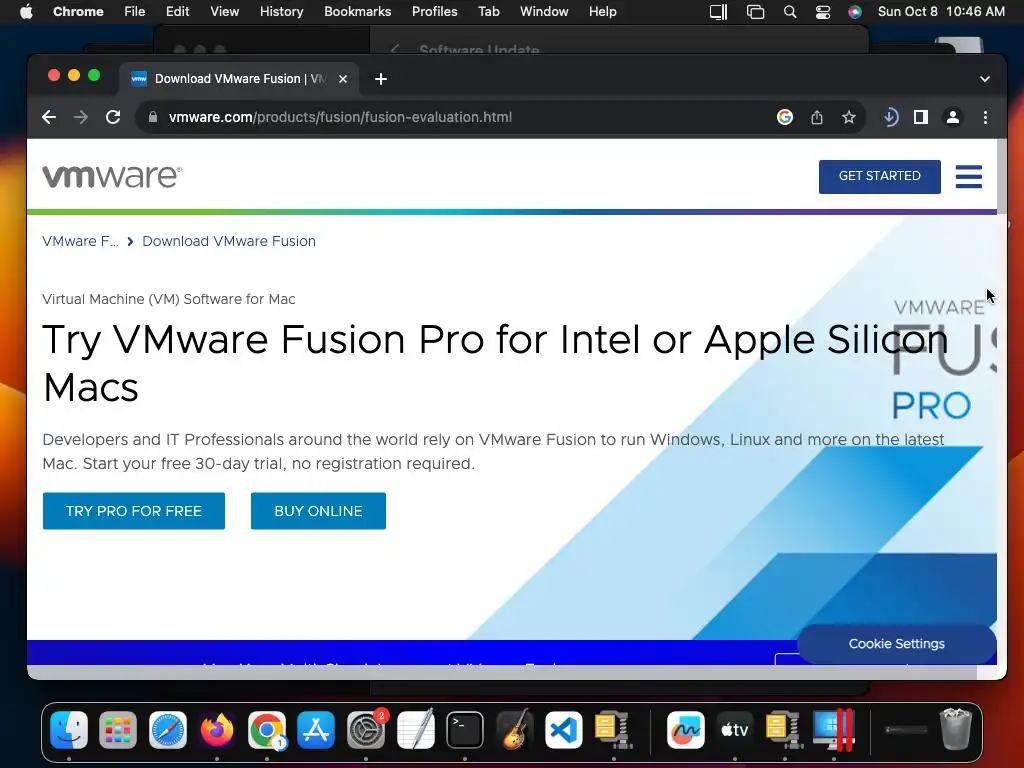Open Cookie Settings

coord(897,643)
